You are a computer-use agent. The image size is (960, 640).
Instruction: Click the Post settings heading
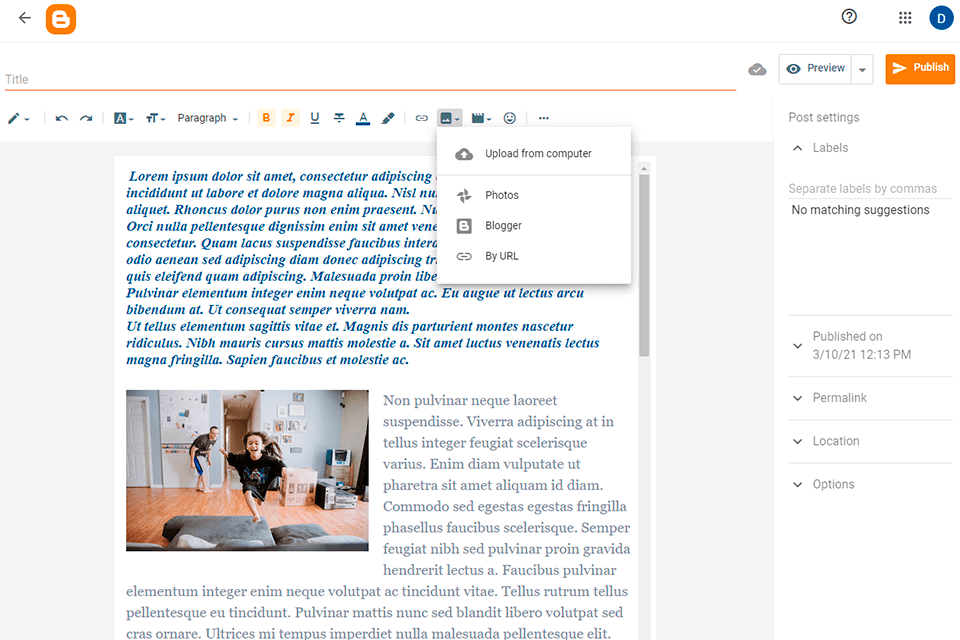[823, 118]
